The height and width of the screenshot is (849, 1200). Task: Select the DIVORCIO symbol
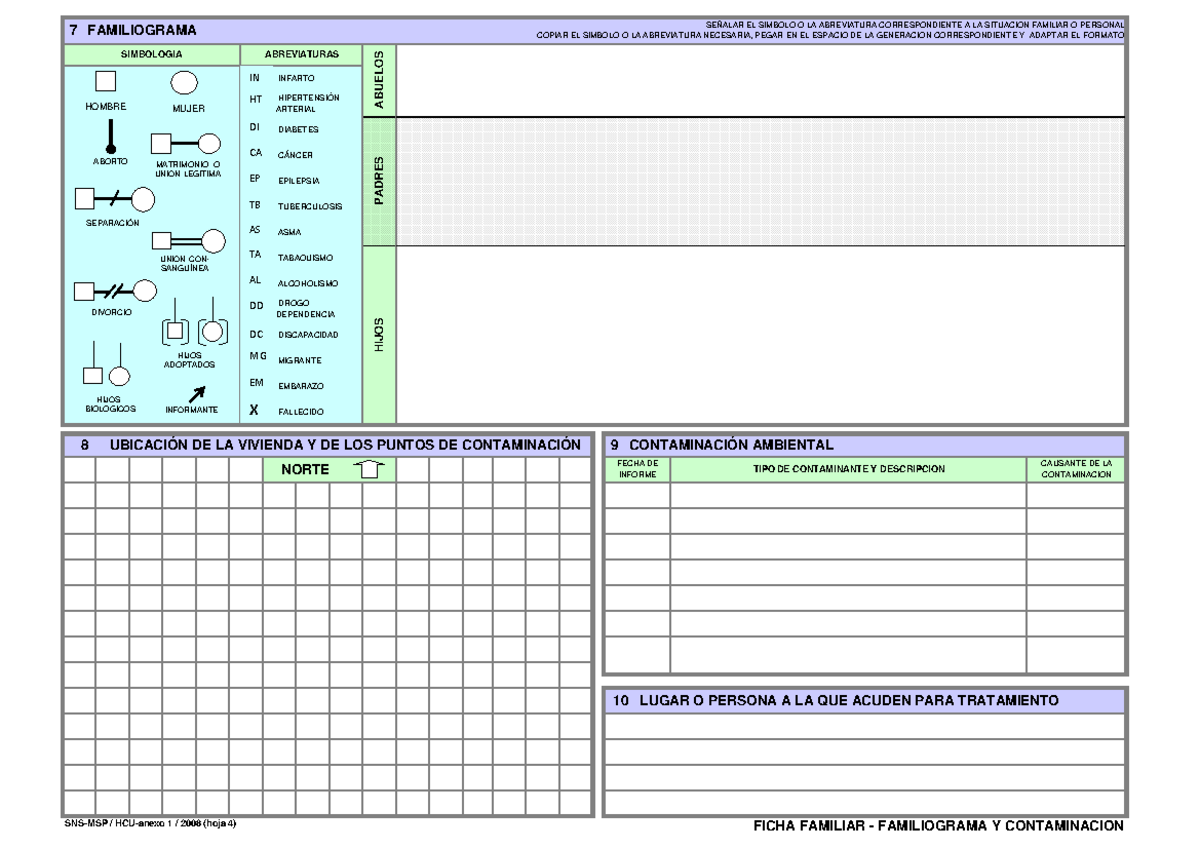click(116, 291)
